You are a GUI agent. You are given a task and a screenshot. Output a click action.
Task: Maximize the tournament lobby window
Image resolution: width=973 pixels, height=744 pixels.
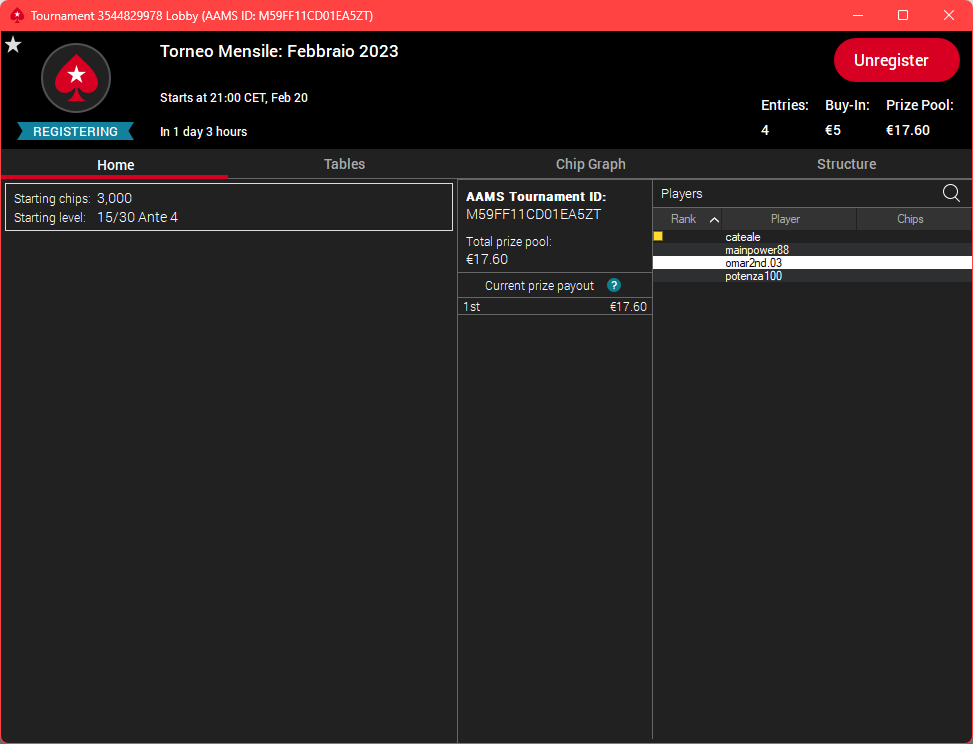904,16
